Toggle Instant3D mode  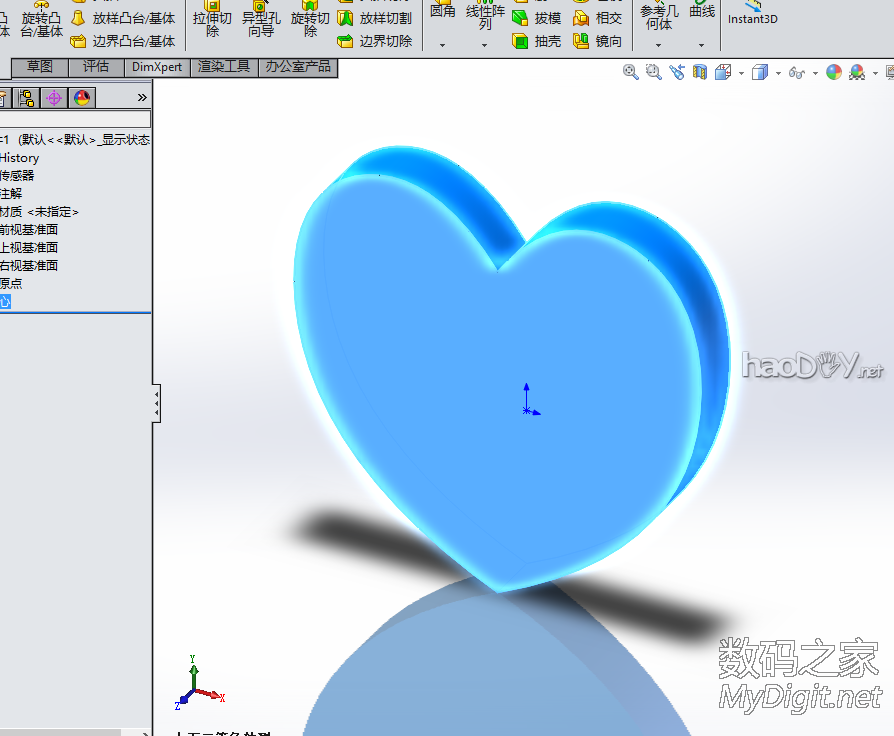(x=752, y=14)
